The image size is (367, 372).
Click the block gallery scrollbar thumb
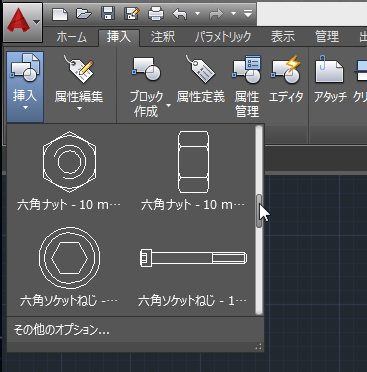pos(259,211)
